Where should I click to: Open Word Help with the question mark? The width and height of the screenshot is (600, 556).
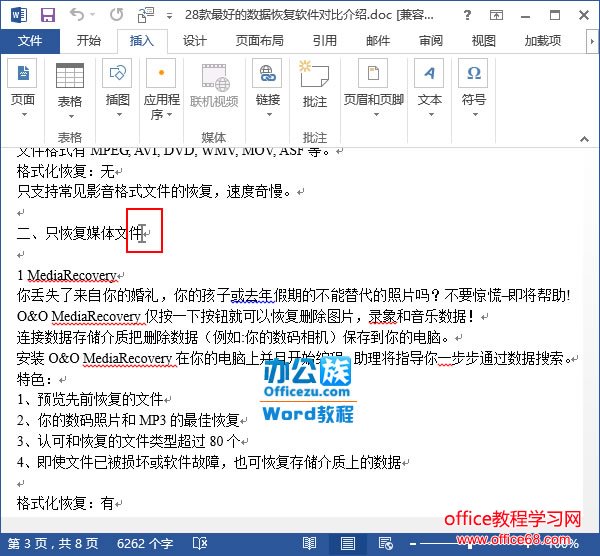(467, 15)
